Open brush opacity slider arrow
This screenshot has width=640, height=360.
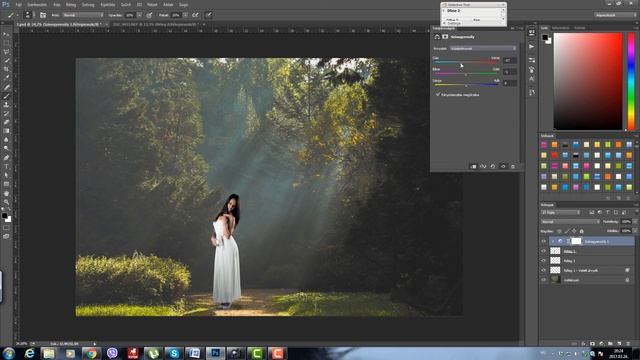[x=140, y=15]
